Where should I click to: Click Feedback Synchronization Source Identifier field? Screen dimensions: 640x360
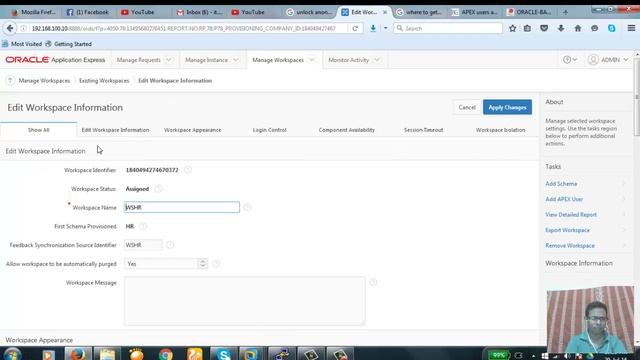[143, 245]
